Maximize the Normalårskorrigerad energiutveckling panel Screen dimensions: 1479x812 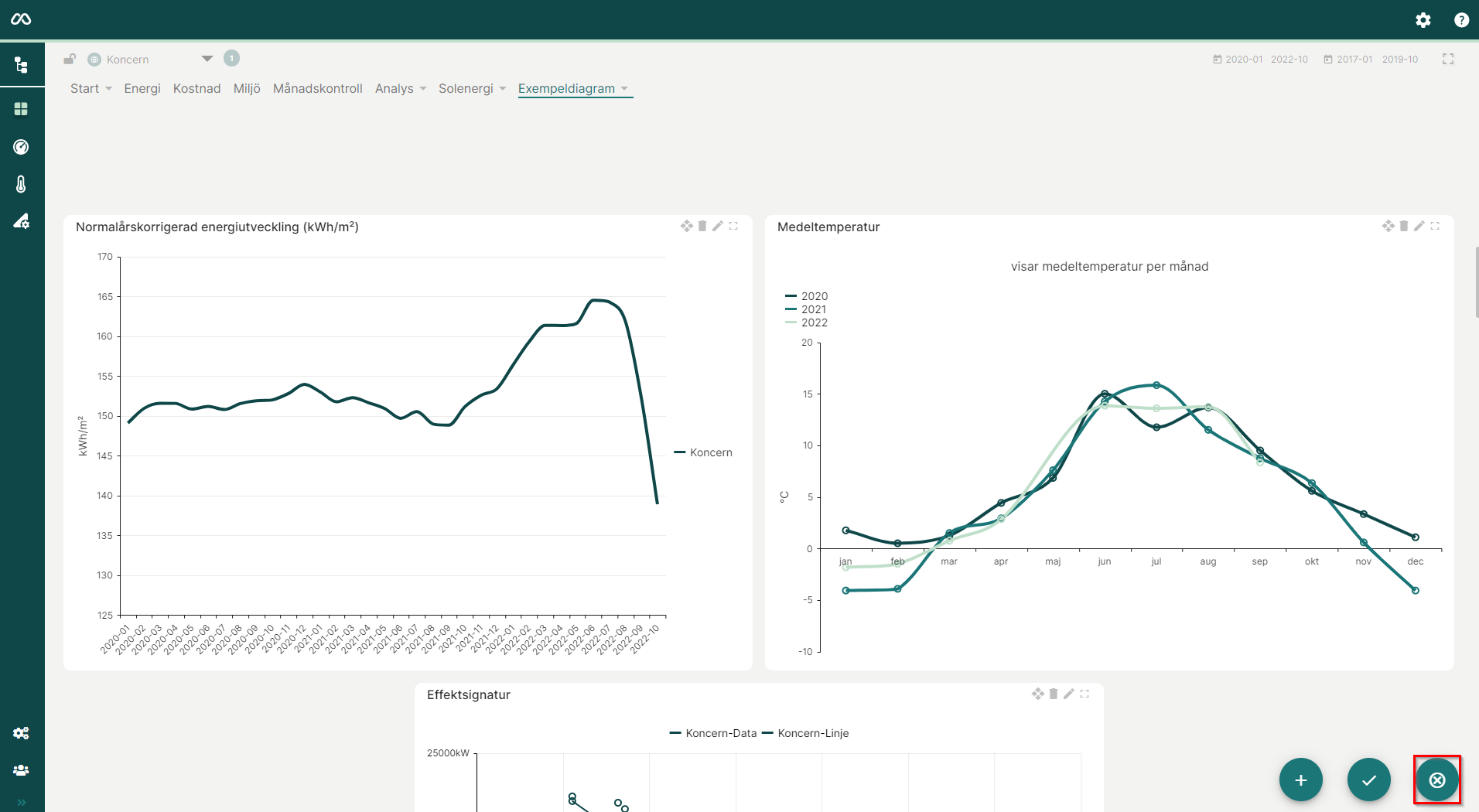733,226
